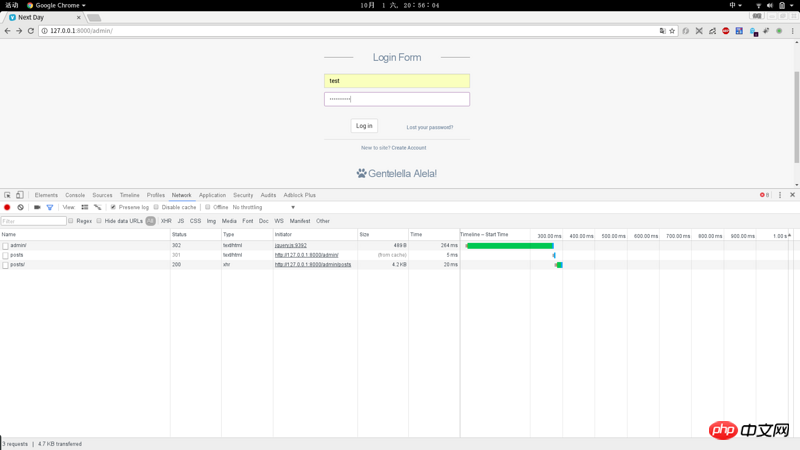
Task: Filter requests by XHR type
Action: pos(166,221)
